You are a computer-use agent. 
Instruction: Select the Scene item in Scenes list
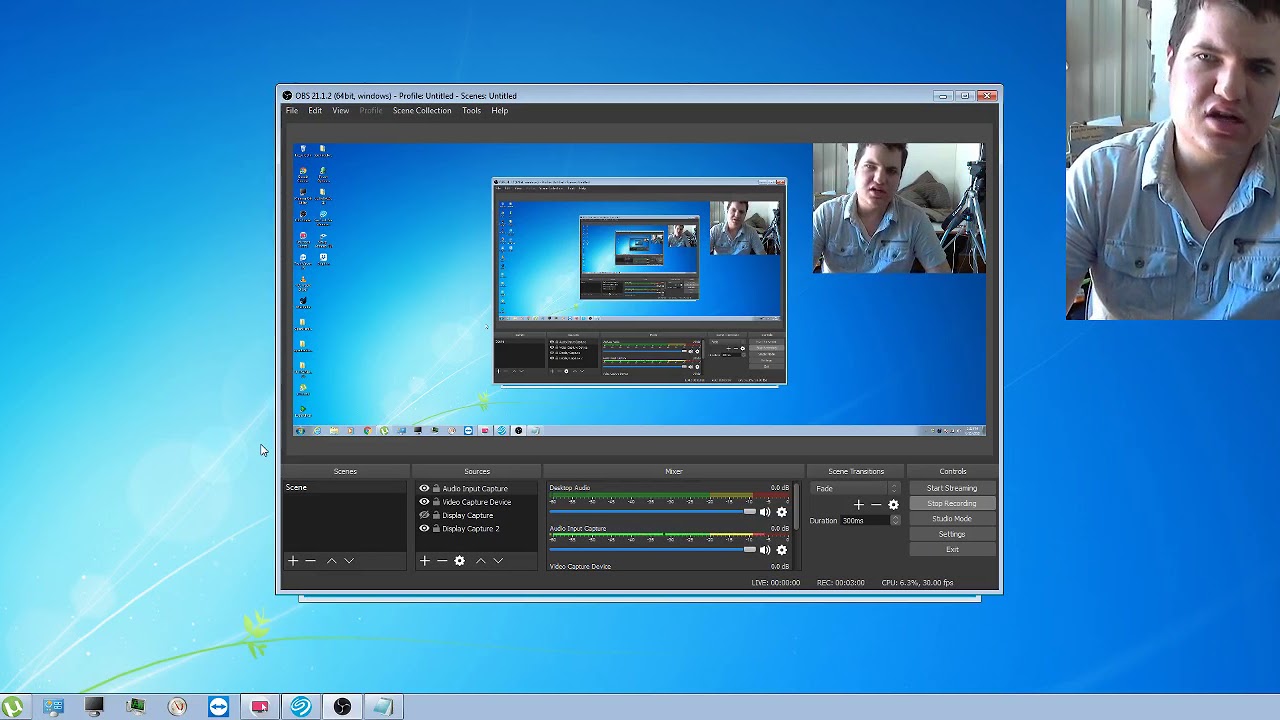345,488
